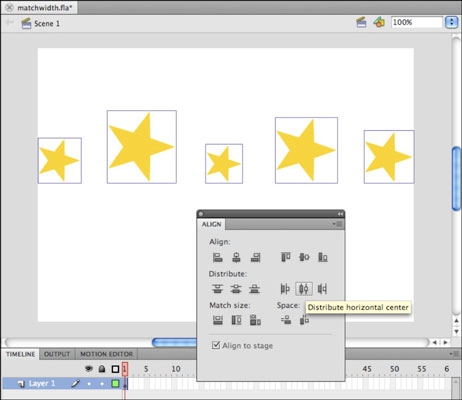Collapse the Align panel to icons
Screen dimensions: 462x400
340,214
